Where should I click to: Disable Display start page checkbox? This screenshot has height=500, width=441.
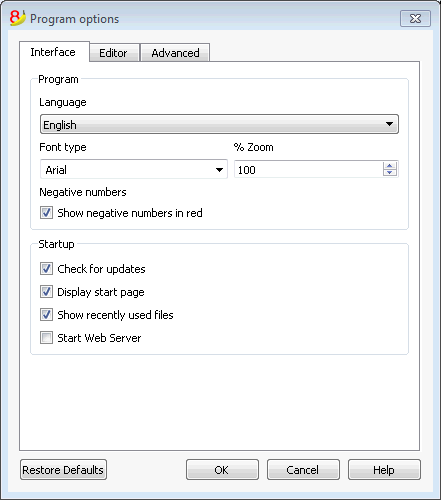(46, 292)
